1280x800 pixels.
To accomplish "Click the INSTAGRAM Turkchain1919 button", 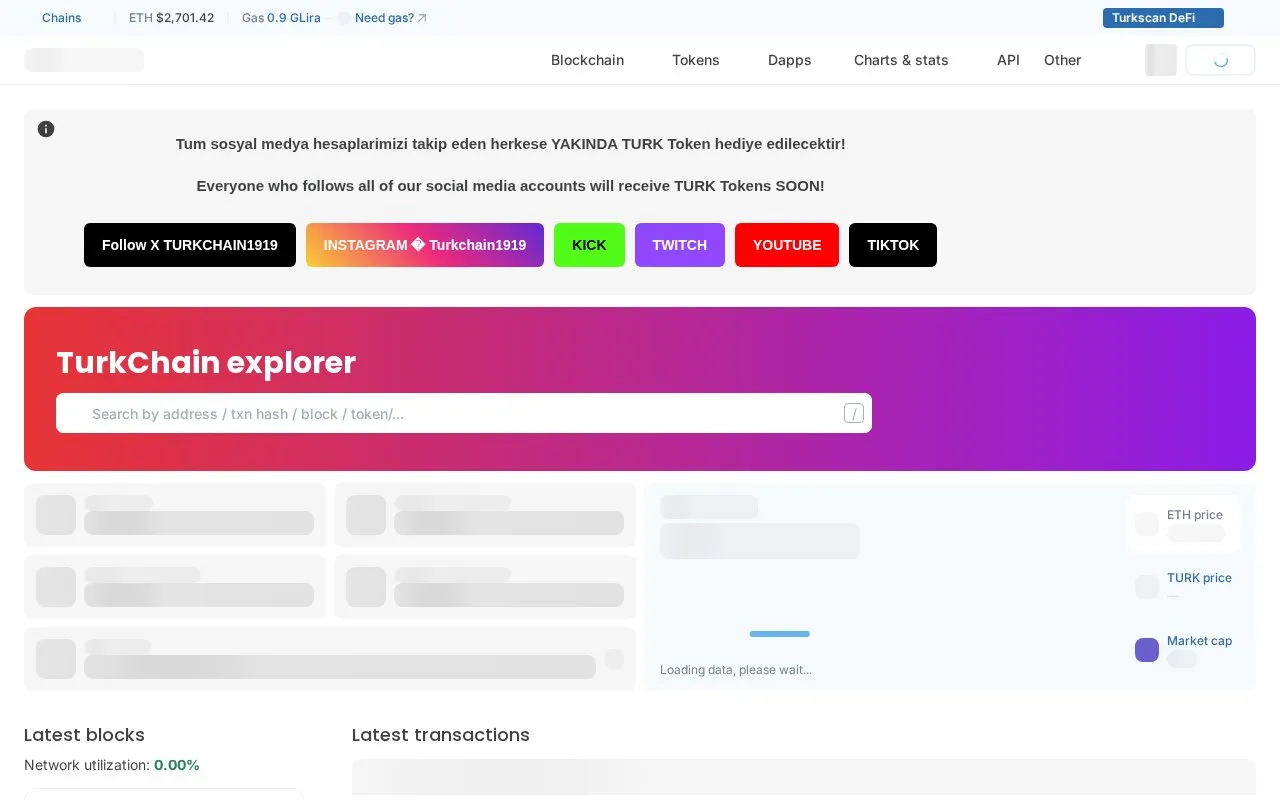I will click(425, 245).
